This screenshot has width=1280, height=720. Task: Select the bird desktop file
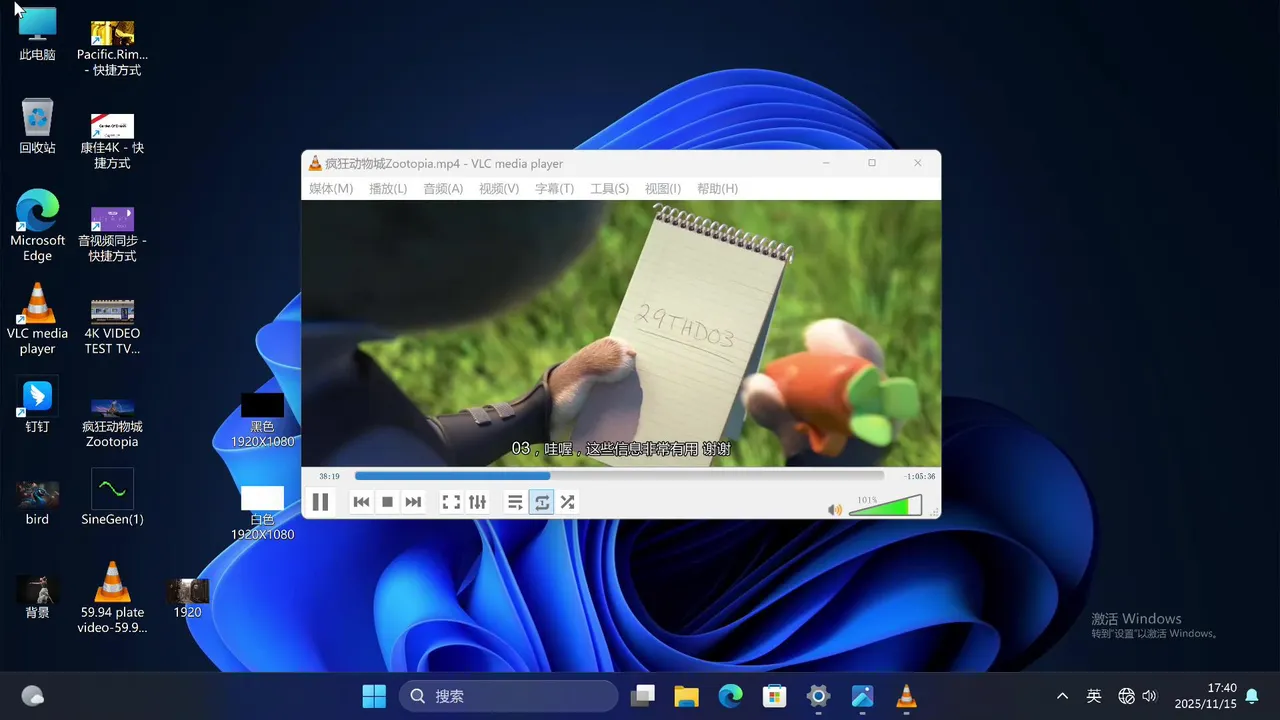pyautogui.click(x=37, y=503)
